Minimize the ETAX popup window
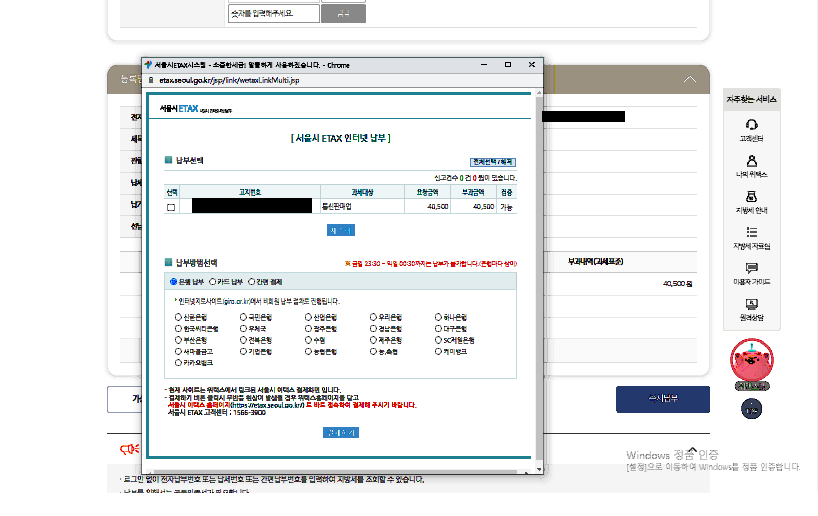The image size is (818, 516). coord(484,65)
